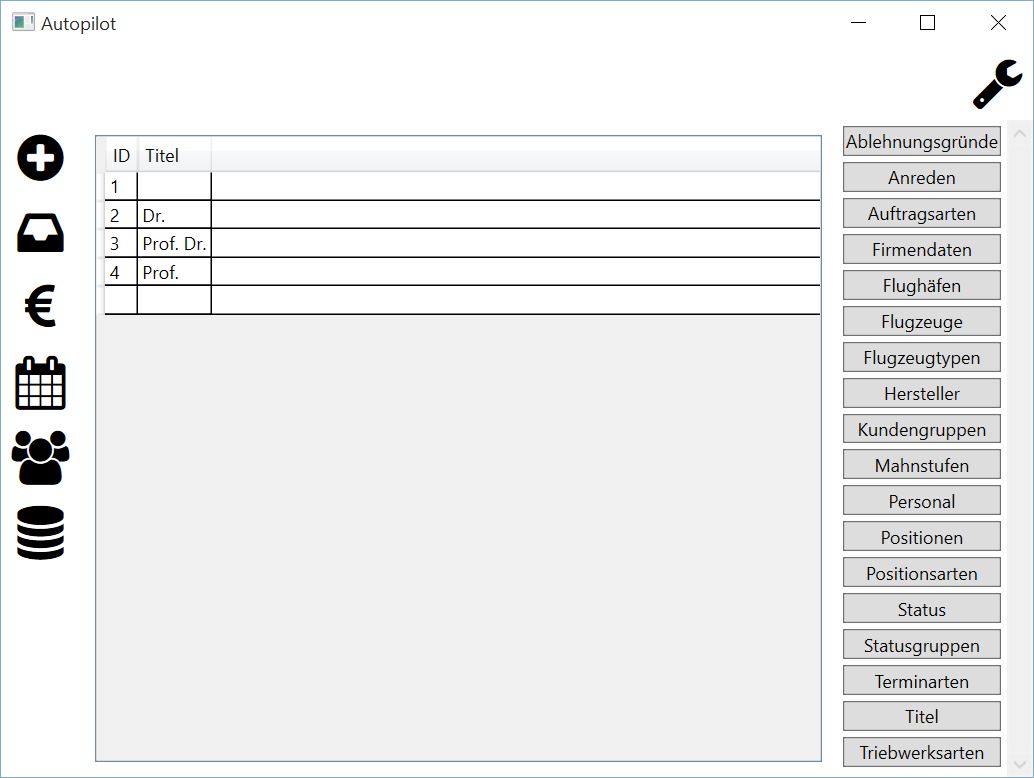
Task: Open Hersteller list
Action: tap(921, 393)
